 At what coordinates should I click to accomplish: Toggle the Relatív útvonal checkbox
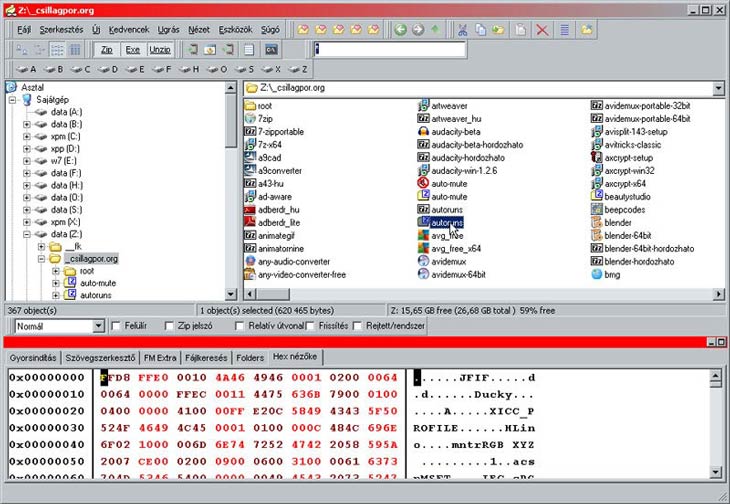pos(239,326)
